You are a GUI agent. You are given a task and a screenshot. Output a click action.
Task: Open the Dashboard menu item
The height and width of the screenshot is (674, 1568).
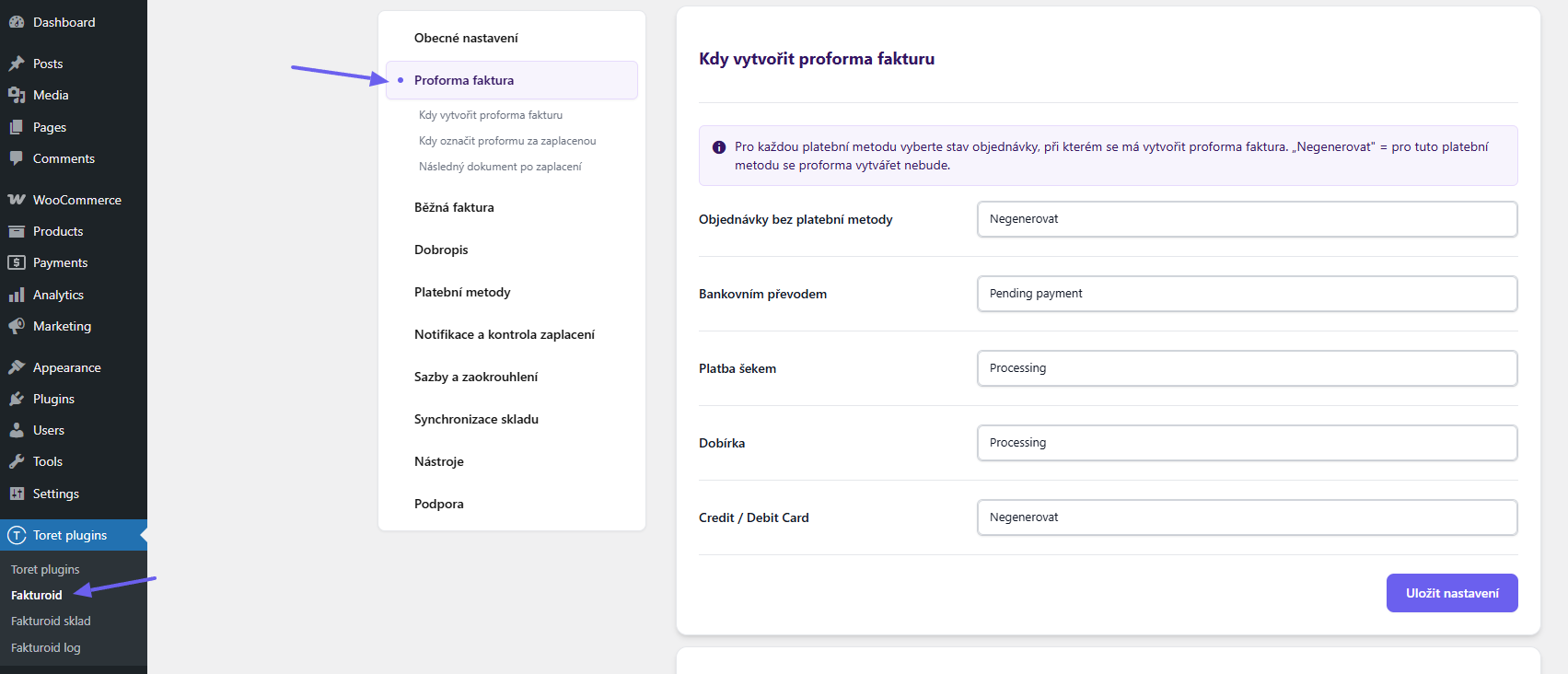click(x=74, y=22)
